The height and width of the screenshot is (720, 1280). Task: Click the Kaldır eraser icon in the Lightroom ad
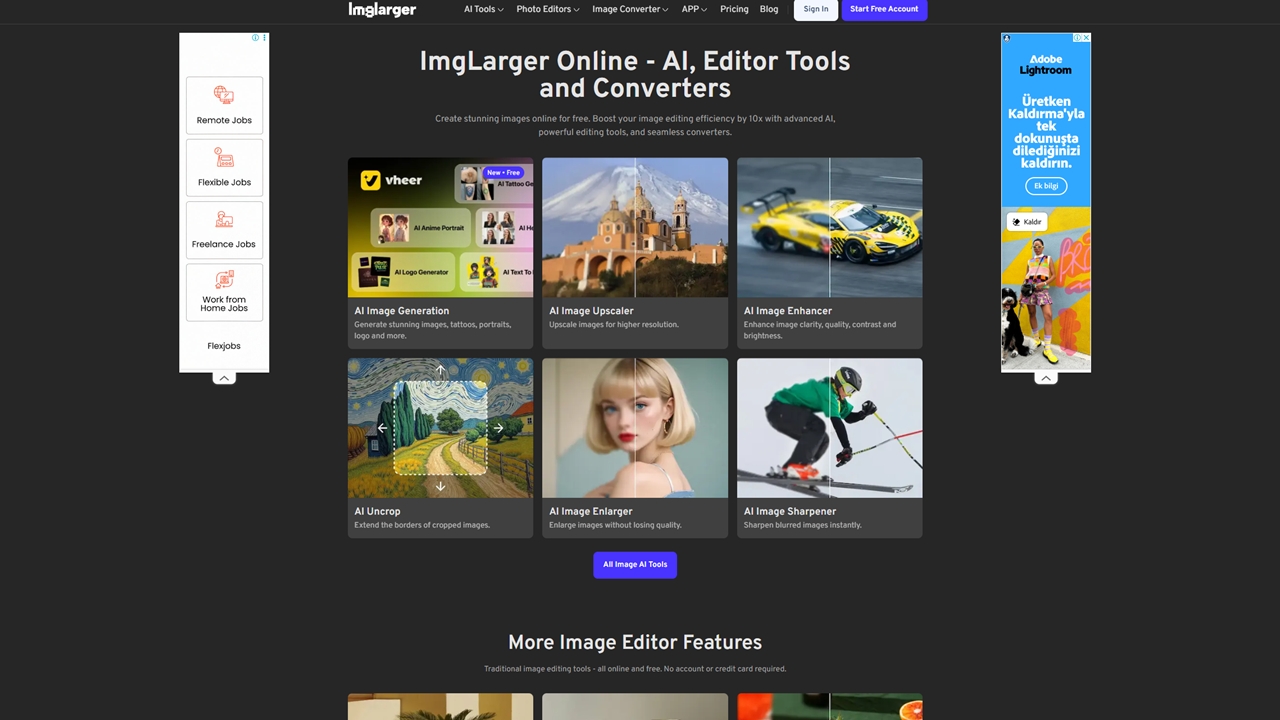pos(1017,222)
